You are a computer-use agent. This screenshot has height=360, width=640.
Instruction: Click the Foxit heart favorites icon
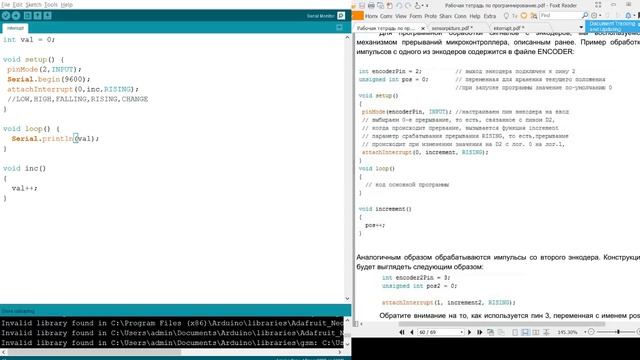(524, 16)
